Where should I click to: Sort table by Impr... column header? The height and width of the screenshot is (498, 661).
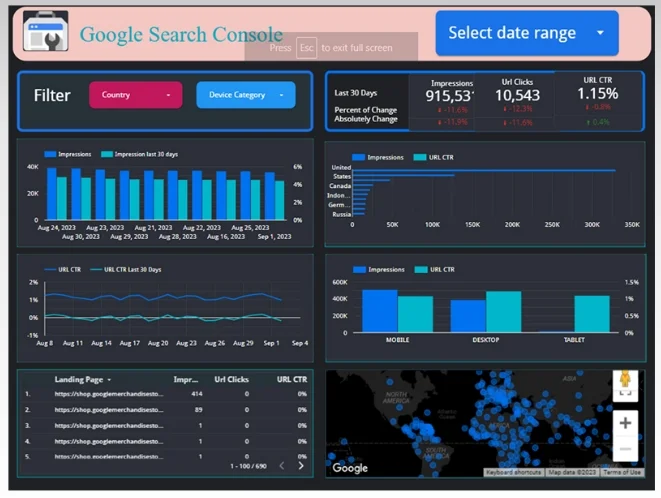(185, 380)
